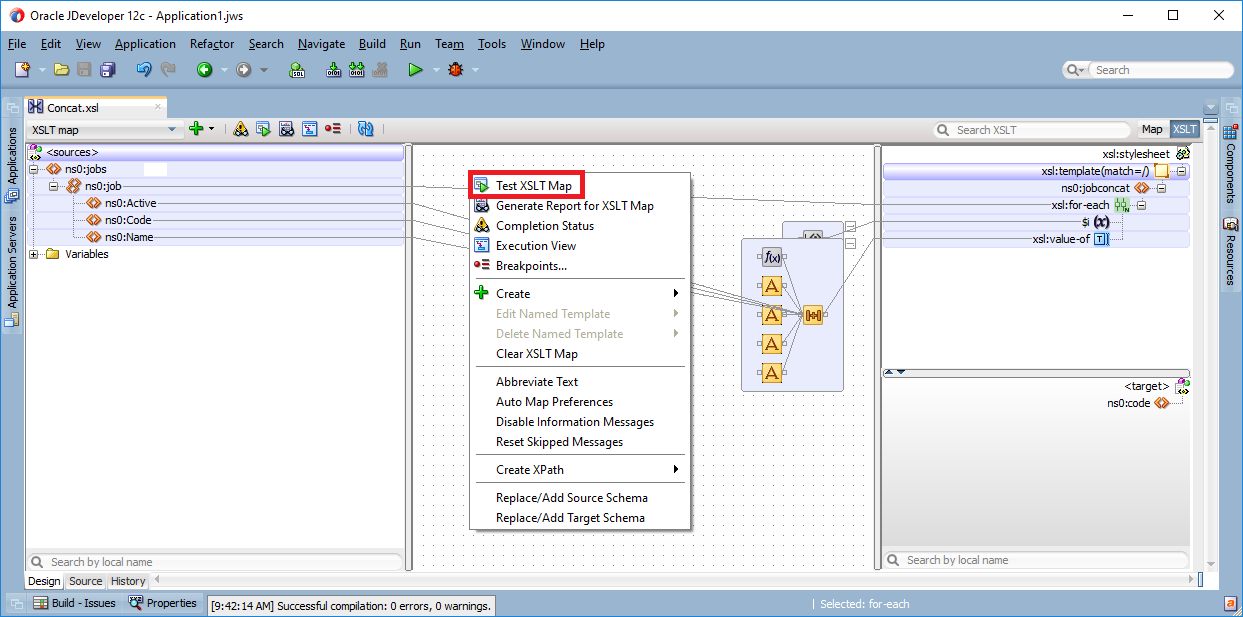Open the Build - Issues panel button
The image size is (1243, 617).
[x=75, y=603]
